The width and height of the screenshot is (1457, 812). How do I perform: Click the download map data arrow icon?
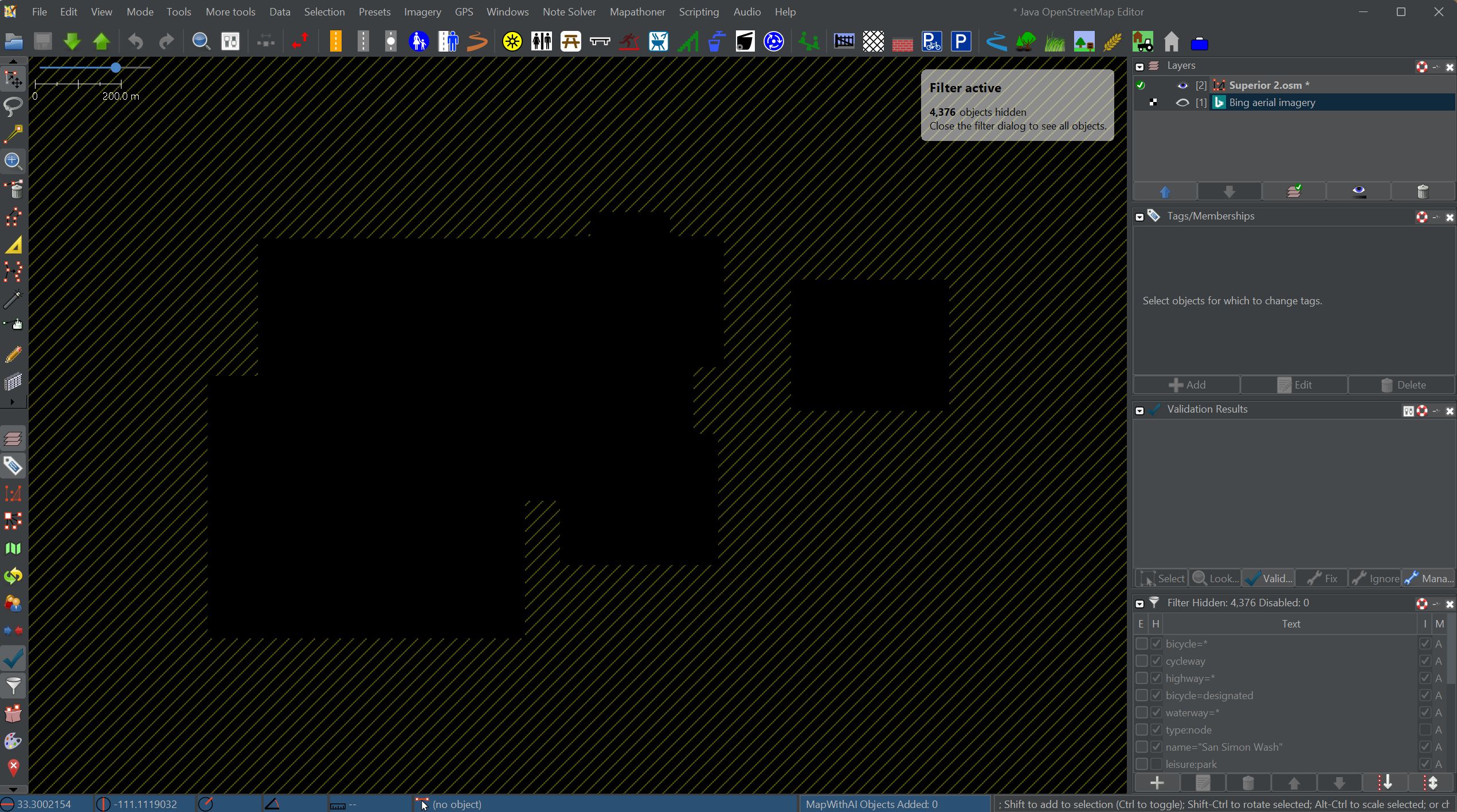click(x=72, y=41)
